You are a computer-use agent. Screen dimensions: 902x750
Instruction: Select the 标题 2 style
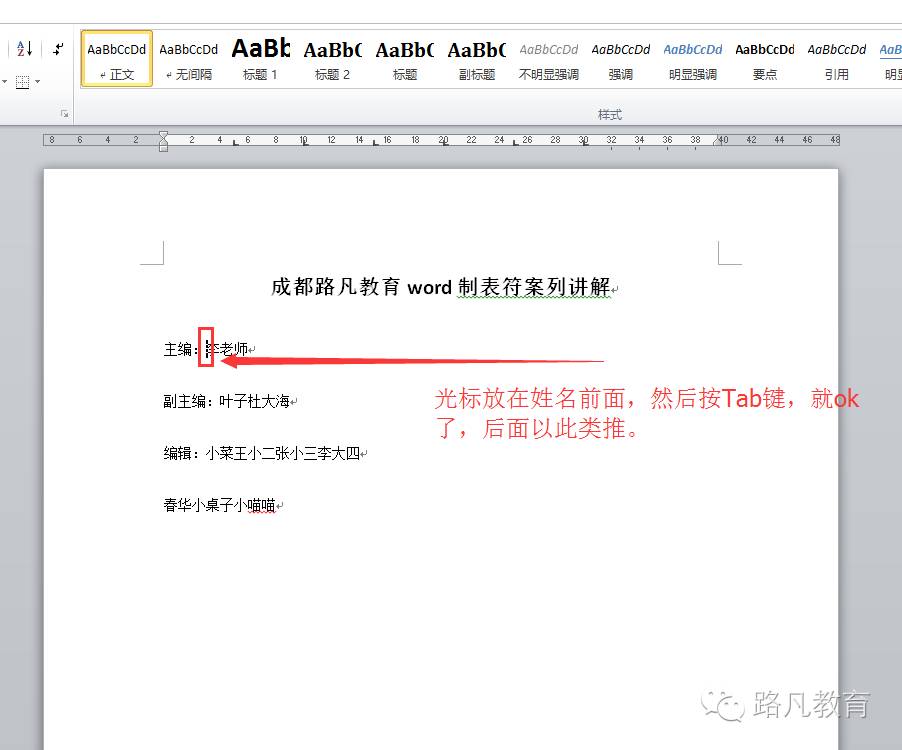(x=333, y=58)
